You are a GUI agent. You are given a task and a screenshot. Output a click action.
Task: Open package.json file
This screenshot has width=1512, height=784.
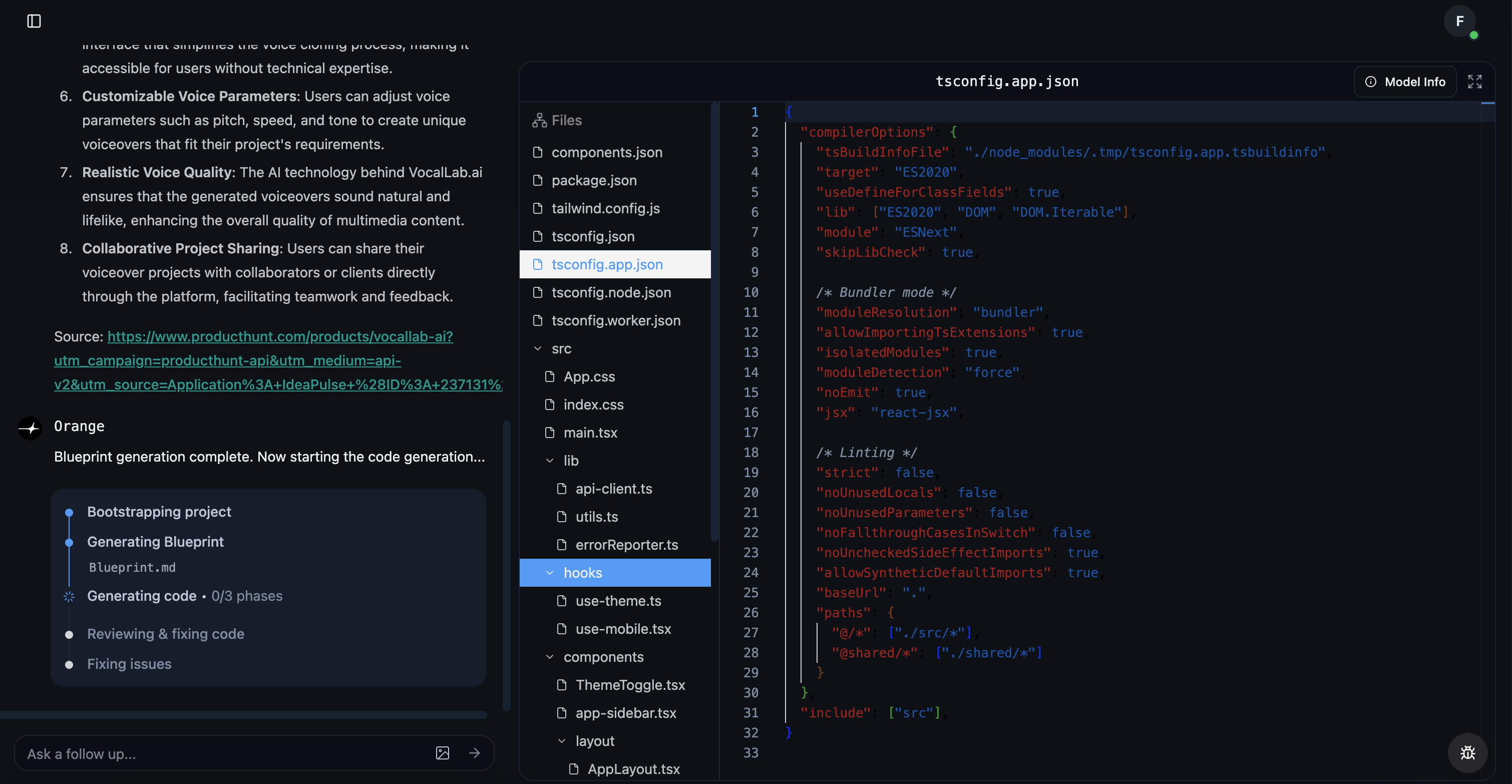(x=593, y=180)
